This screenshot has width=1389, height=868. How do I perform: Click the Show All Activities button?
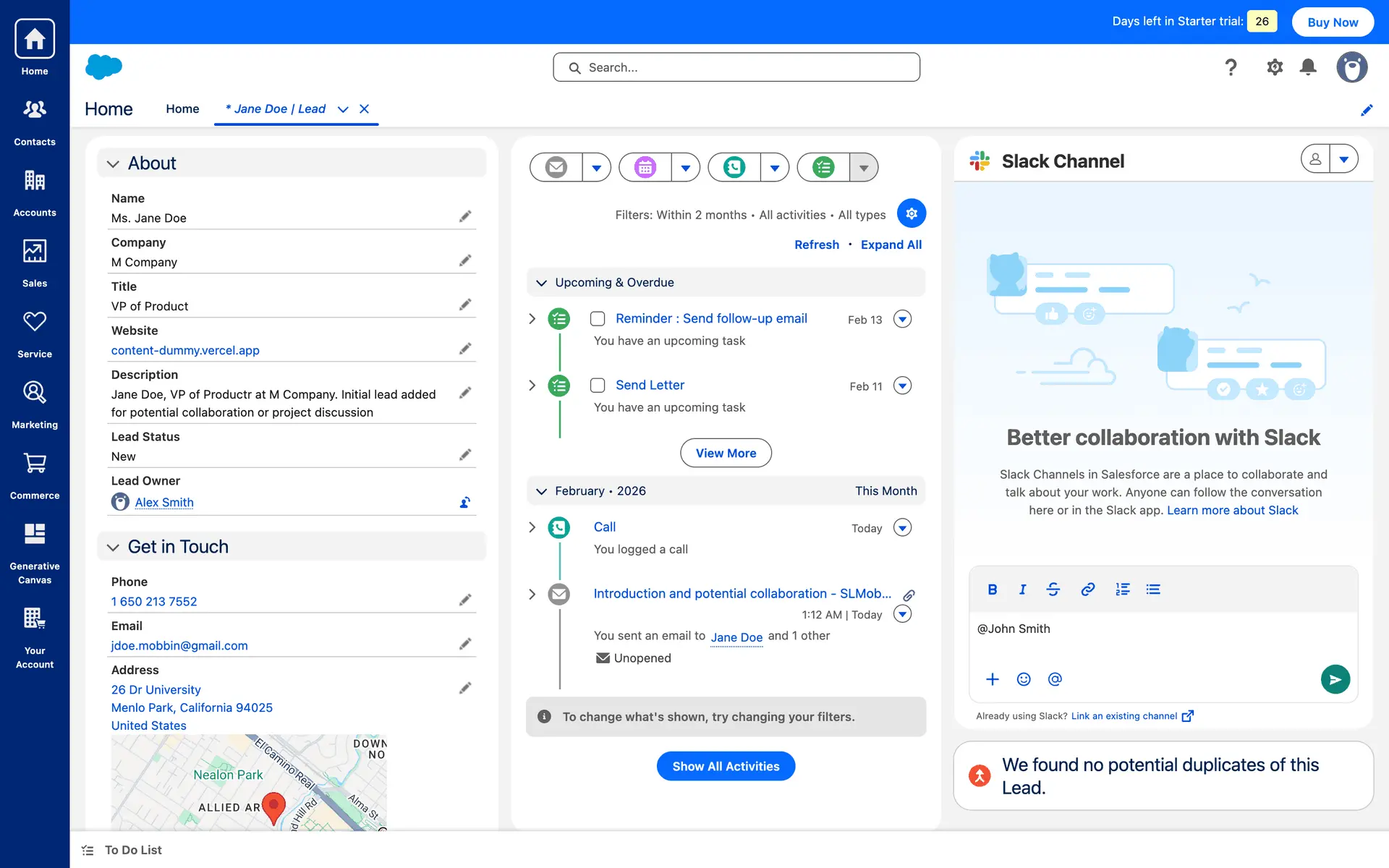[726, 766]
